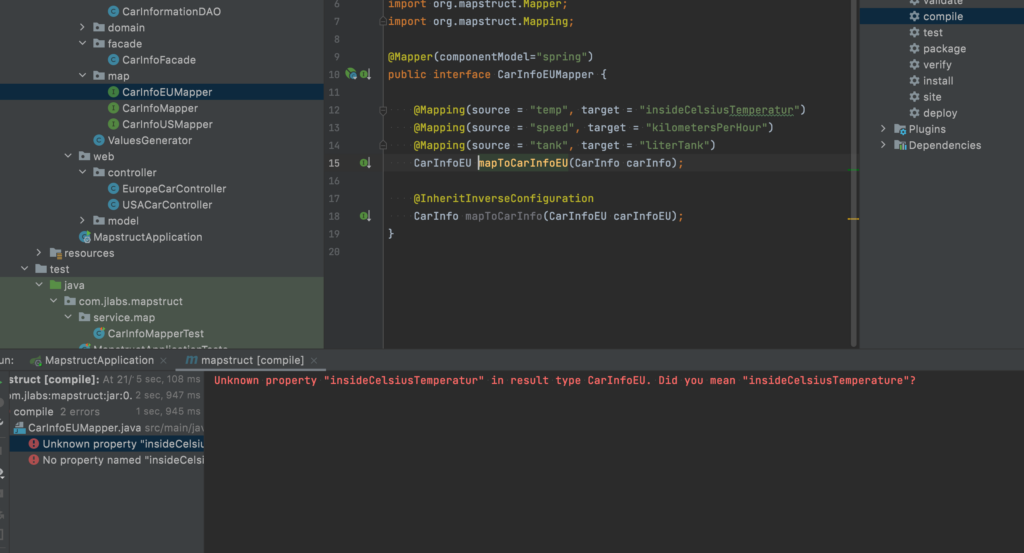Collapse the java test source folder
This screenshot has height=553, width=1024.
coord(39,285)
